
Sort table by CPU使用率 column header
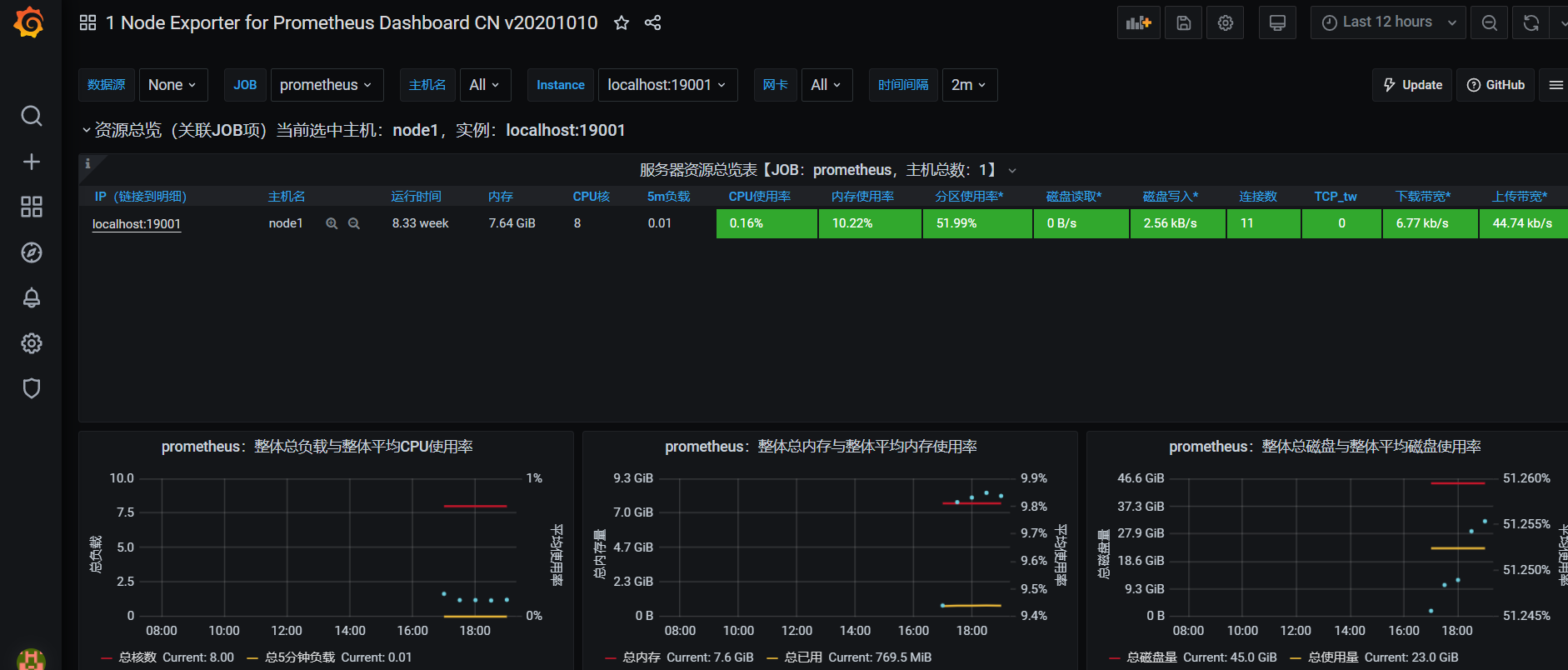(759, 197)
